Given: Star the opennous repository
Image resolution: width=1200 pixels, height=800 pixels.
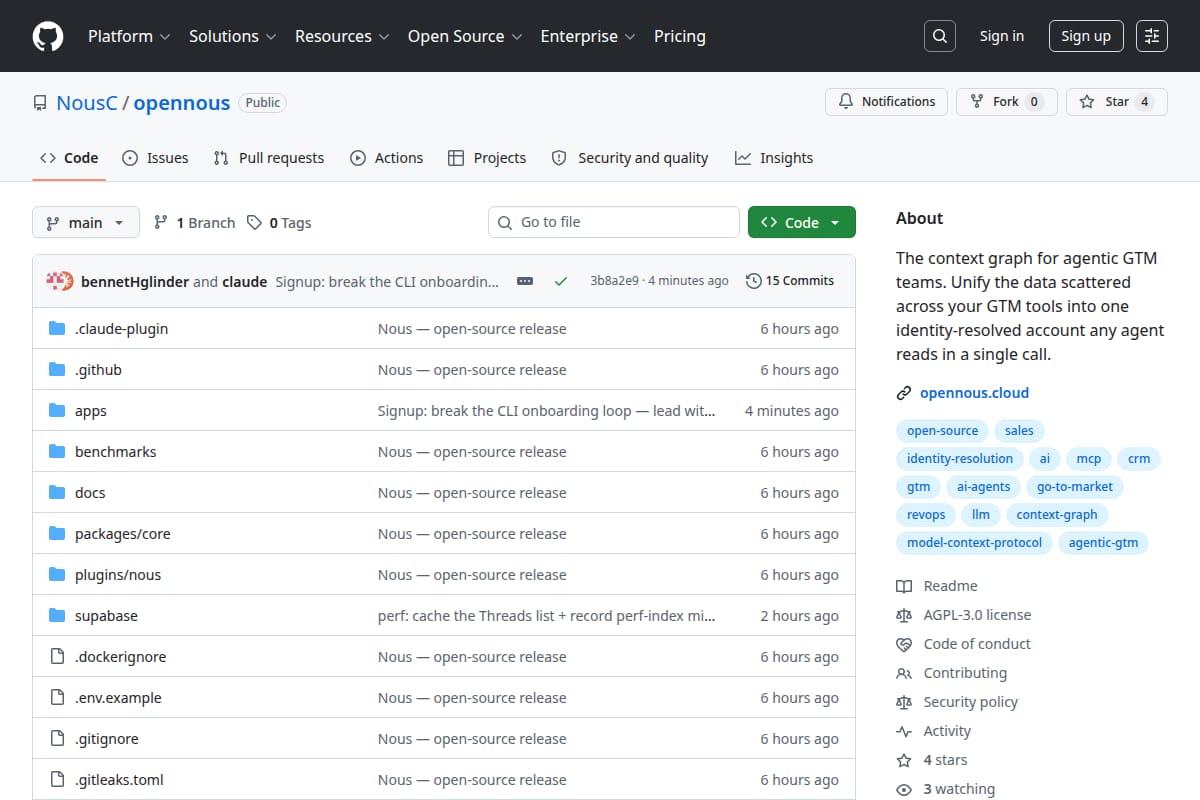Looking at the screenshot, I should tap(1117, 102).
